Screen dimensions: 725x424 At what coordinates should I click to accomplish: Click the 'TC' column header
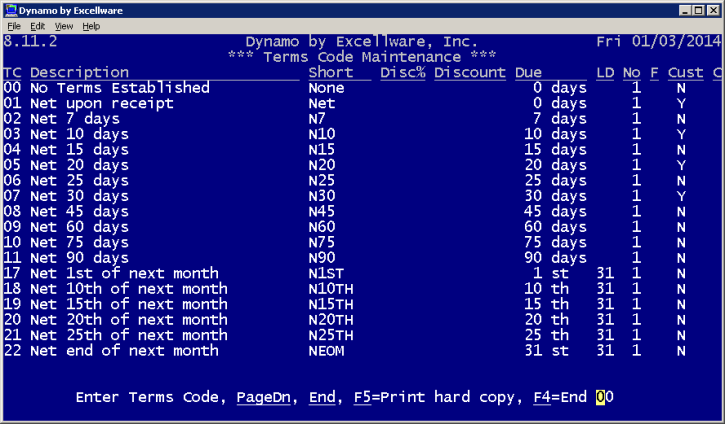click(x=12, y=73)
